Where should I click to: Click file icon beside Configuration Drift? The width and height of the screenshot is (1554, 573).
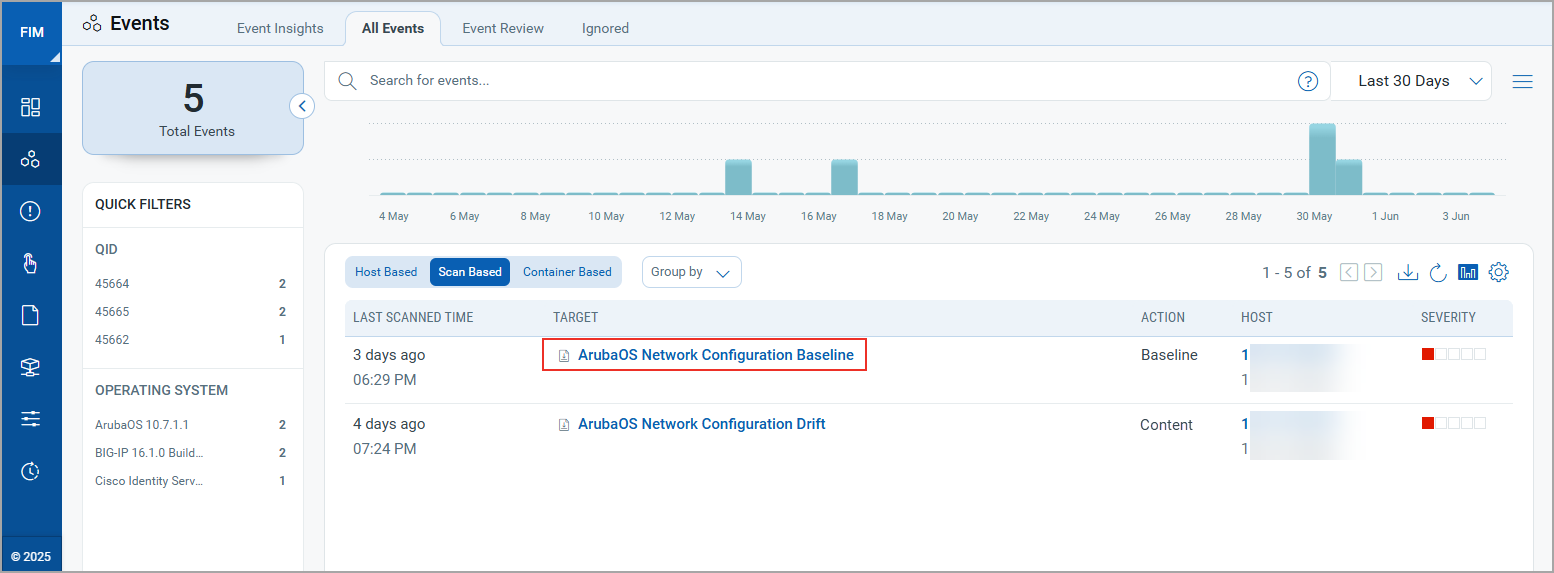pyautogui.click(x=564, y=425)
